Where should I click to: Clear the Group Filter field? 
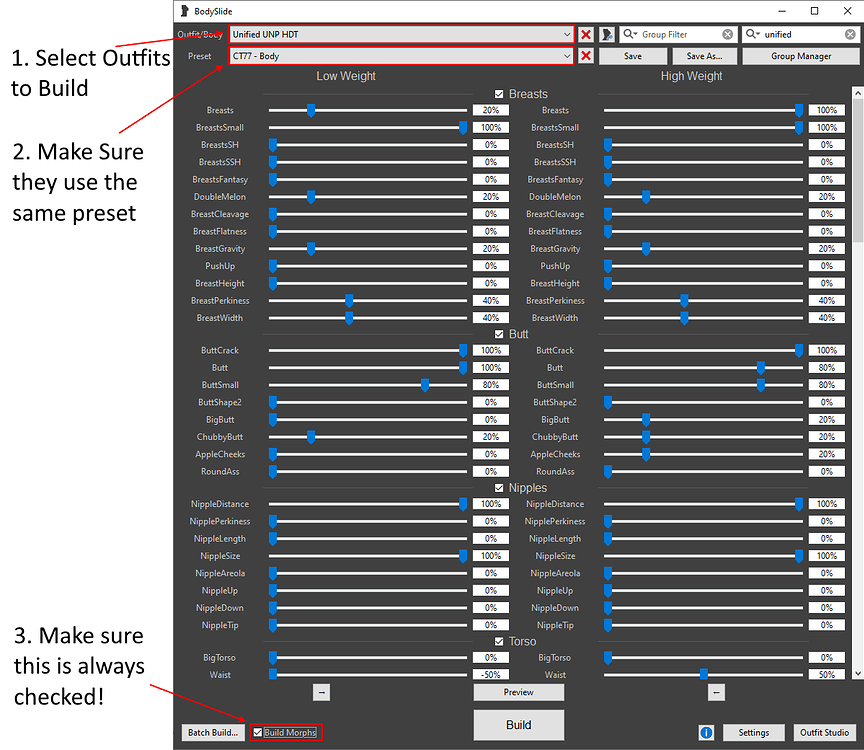tap(727, 35)
